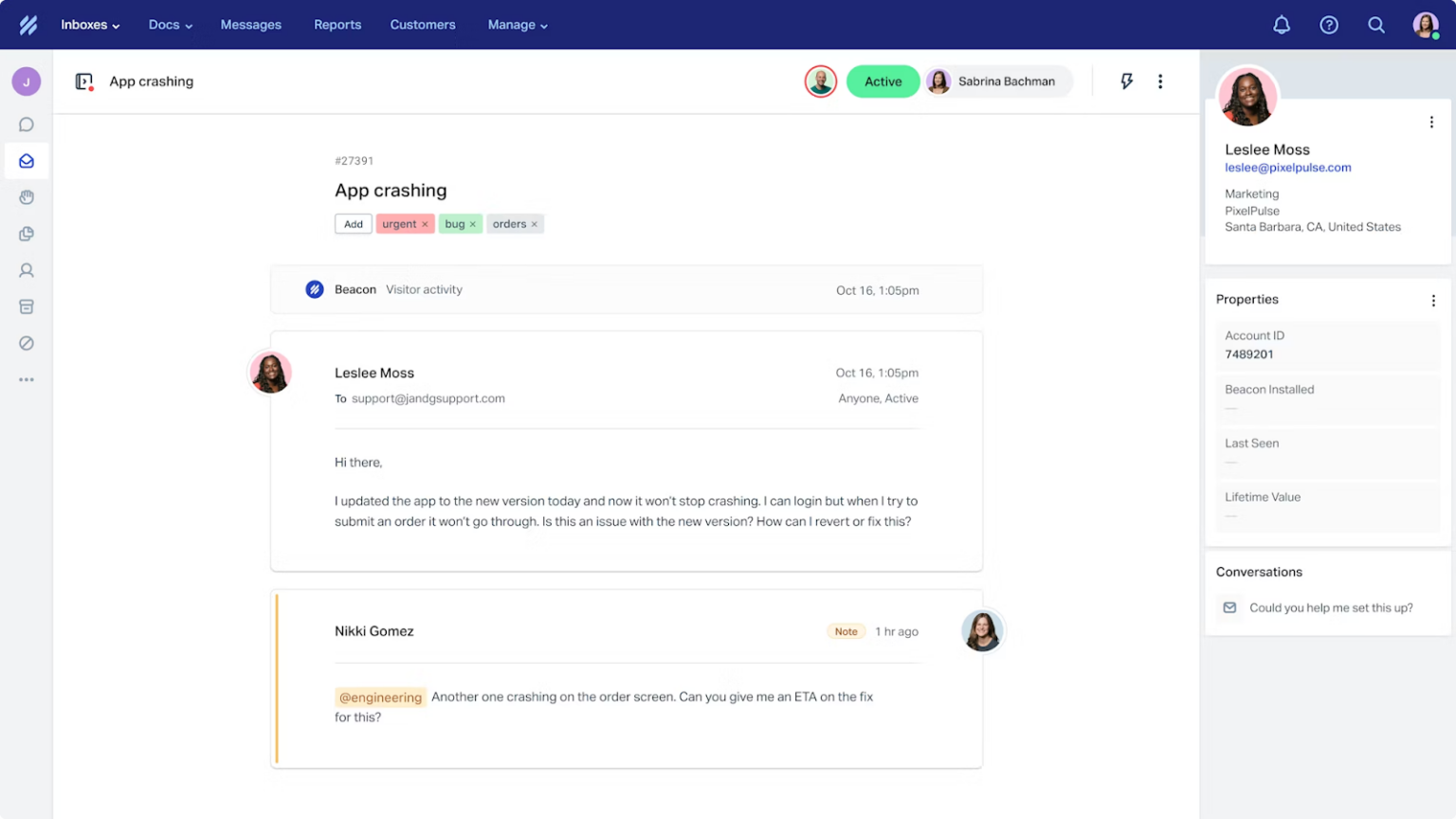Open the chat conversations panel in sidebar
Viewport: 1456px width, 819px height.
pos(27,124)
